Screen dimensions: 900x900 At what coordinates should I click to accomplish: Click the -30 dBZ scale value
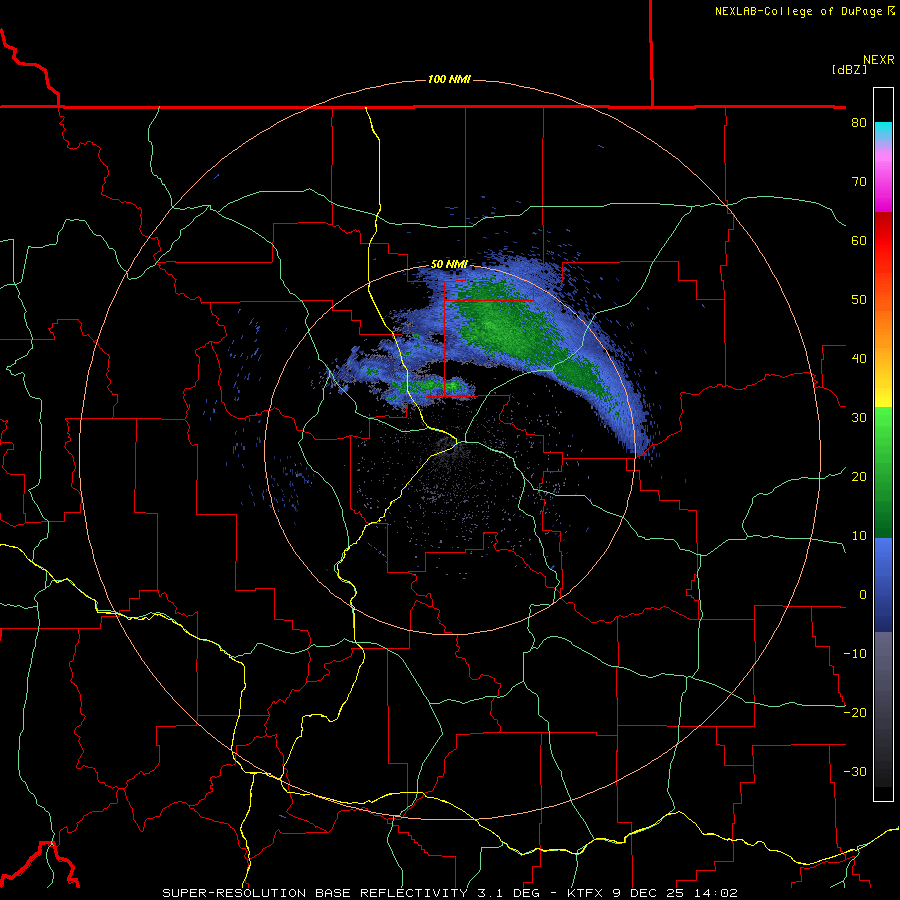(855, 772)
